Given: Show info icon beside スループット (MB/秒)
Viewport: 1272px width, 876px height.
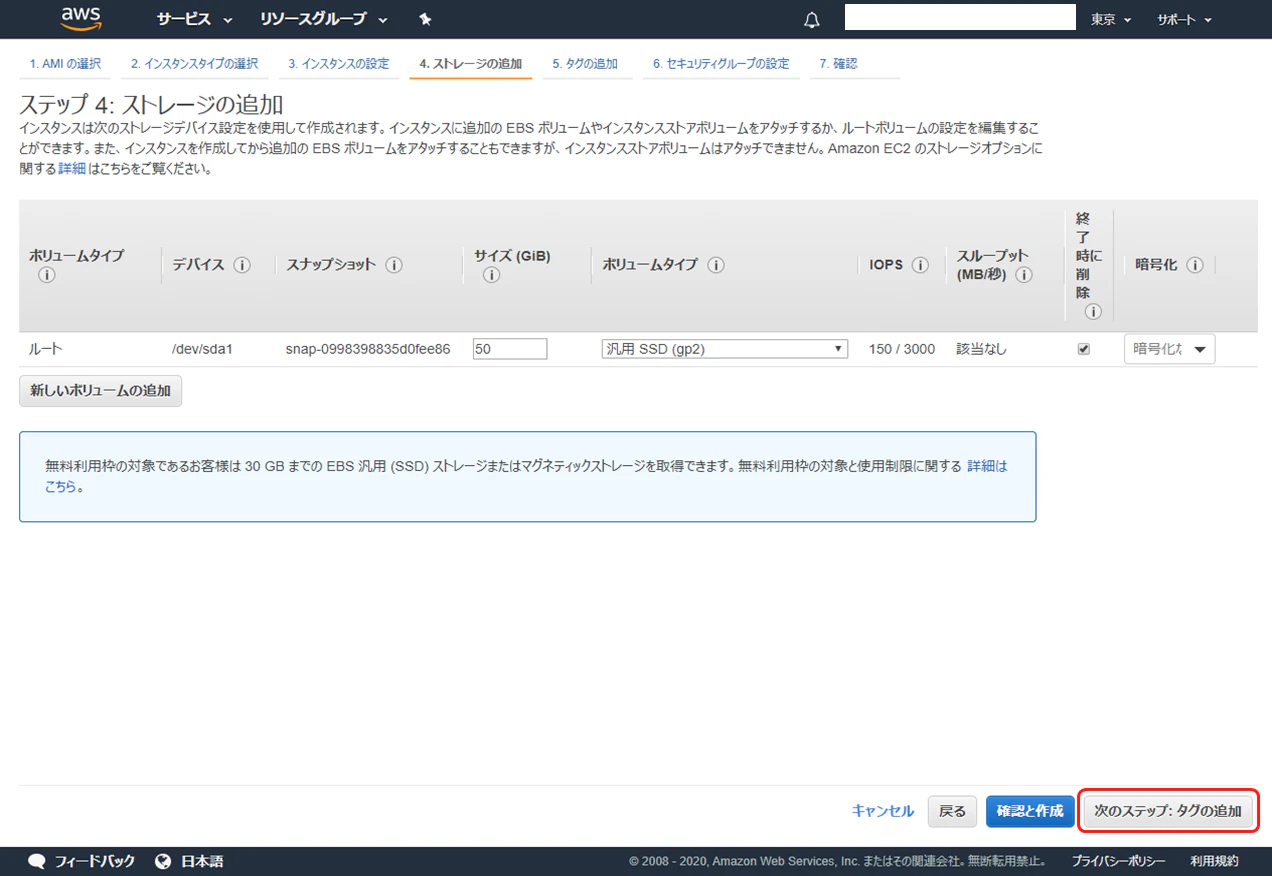Looking at the screenshot, I should coord(1024,275).
